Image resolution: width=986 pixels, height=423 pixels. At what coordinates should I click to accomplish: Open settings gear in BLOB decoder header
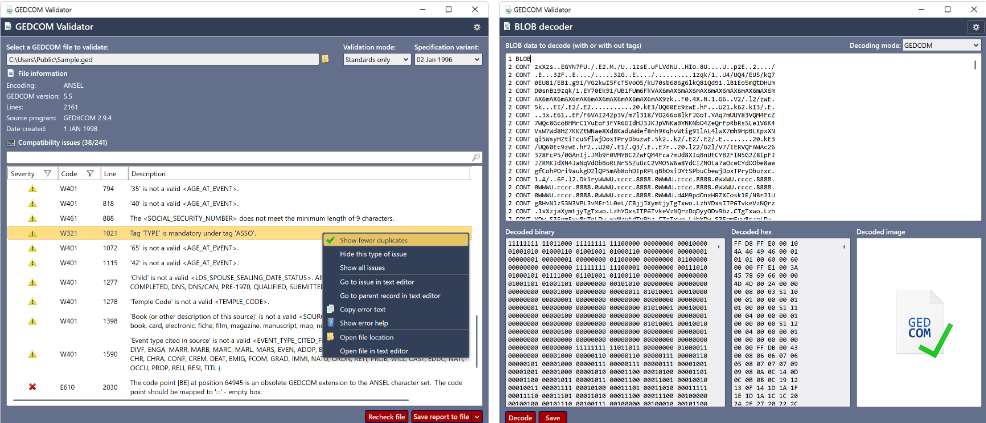[975, 26]
